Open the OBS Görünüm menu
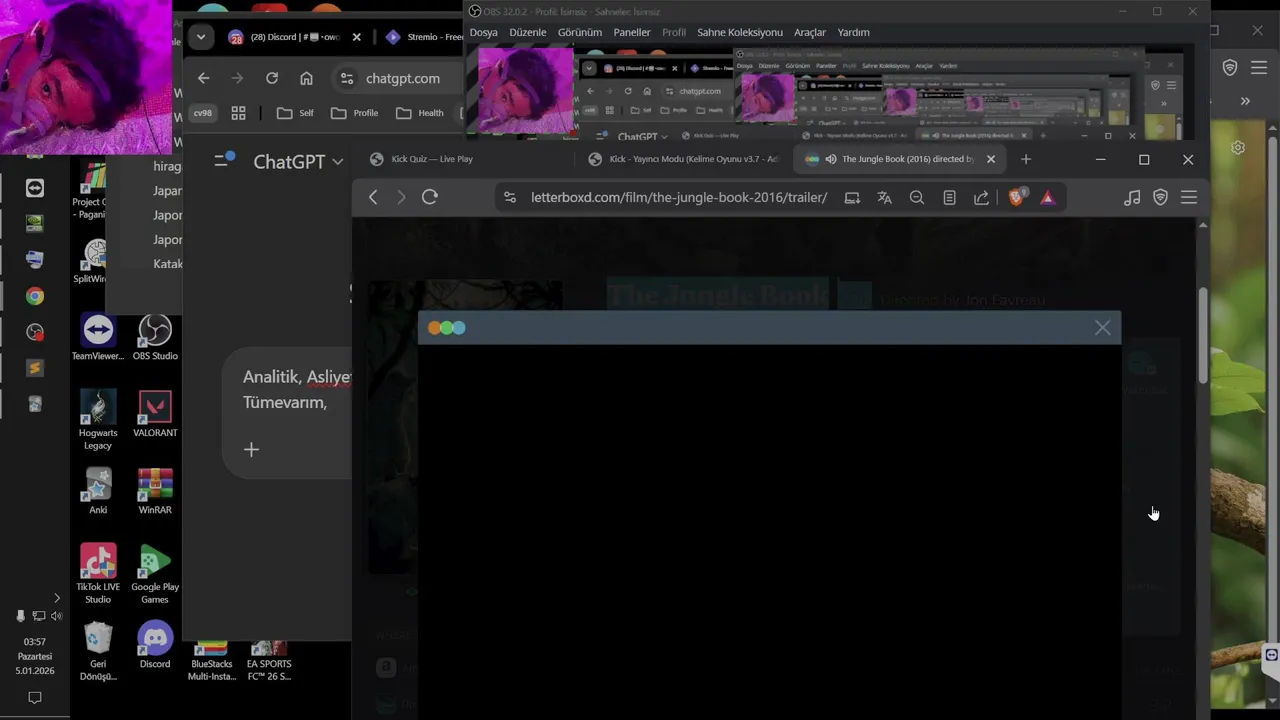1280x720 pixels. [580, 32]
